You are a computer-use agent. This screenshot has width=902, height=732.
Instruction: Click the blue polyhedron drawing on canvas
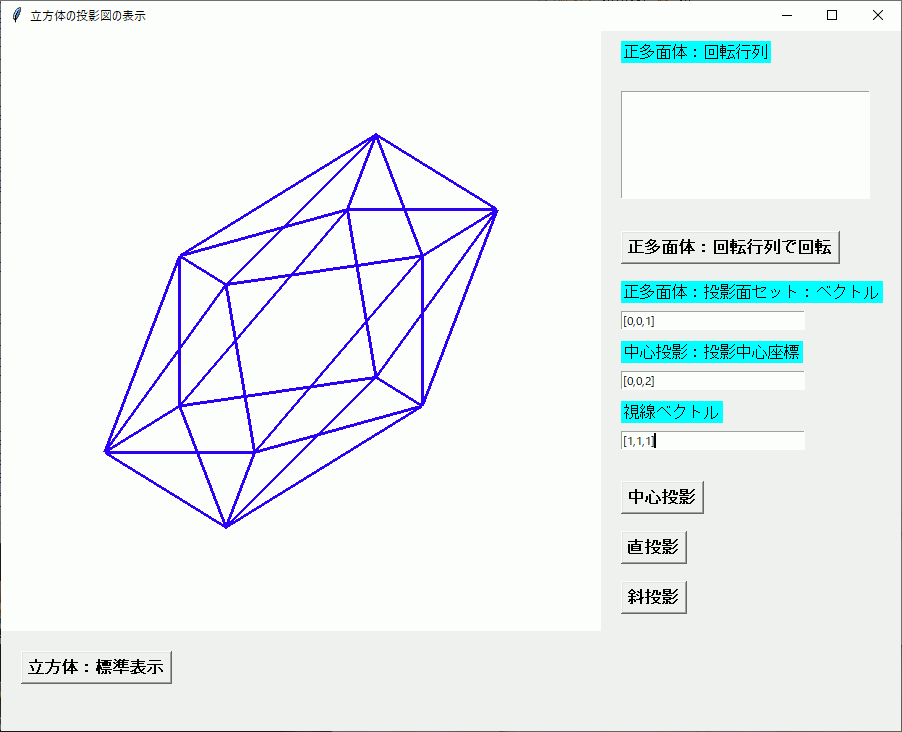[301, 331]
